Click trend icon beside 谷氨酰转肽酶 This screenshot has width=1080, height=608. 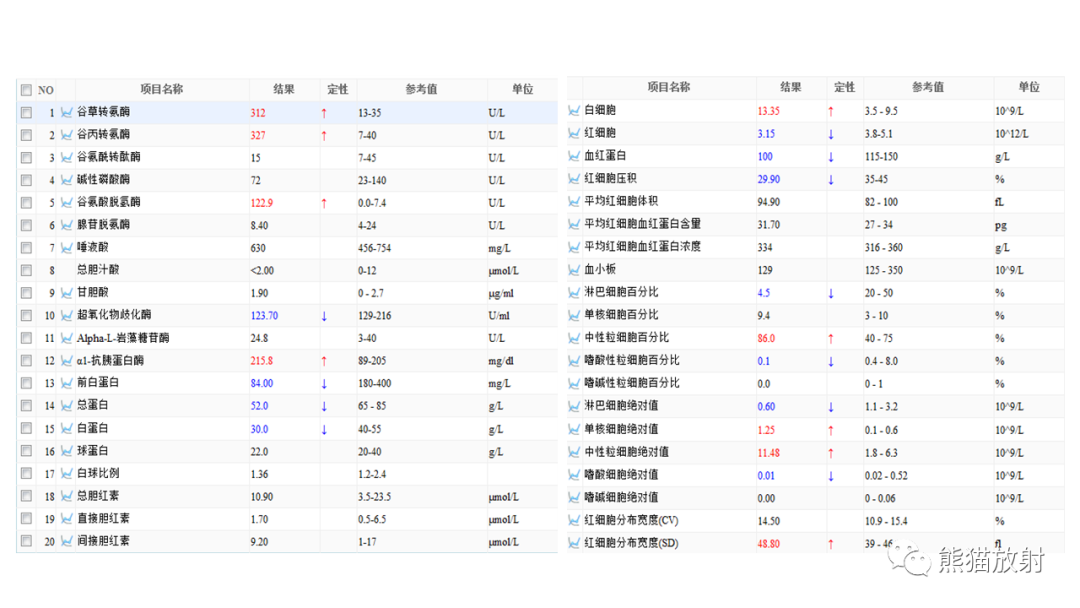[66, 158]
